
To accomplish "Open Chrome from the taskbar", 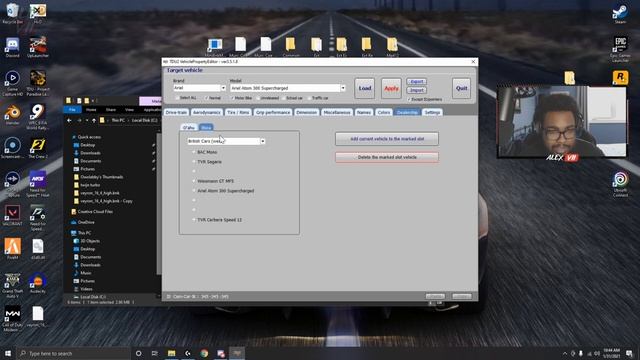I will 204,353.
